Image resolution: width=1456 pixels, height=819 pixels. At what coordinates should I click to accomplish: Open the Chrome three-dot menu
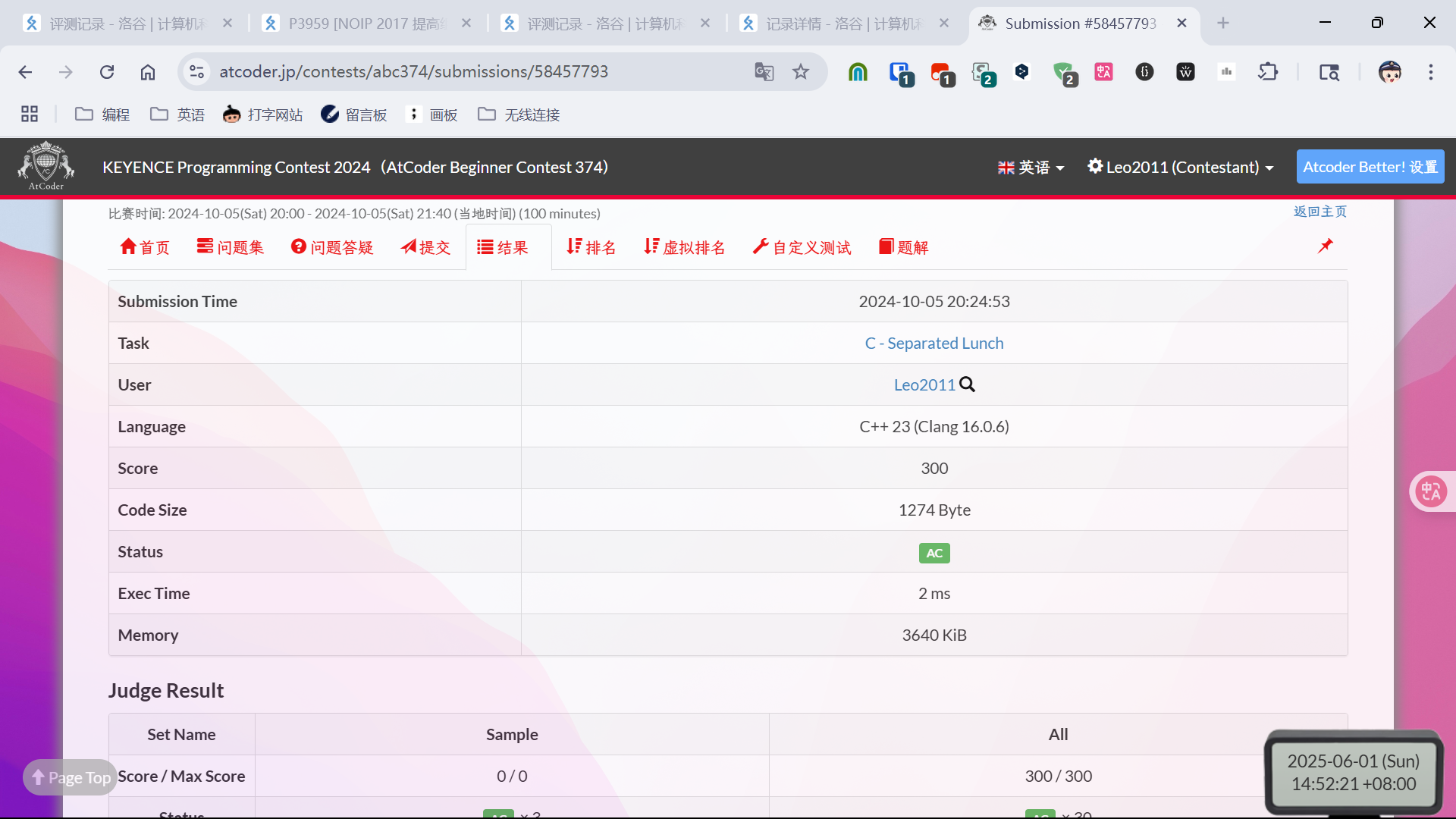[1431, 72]
